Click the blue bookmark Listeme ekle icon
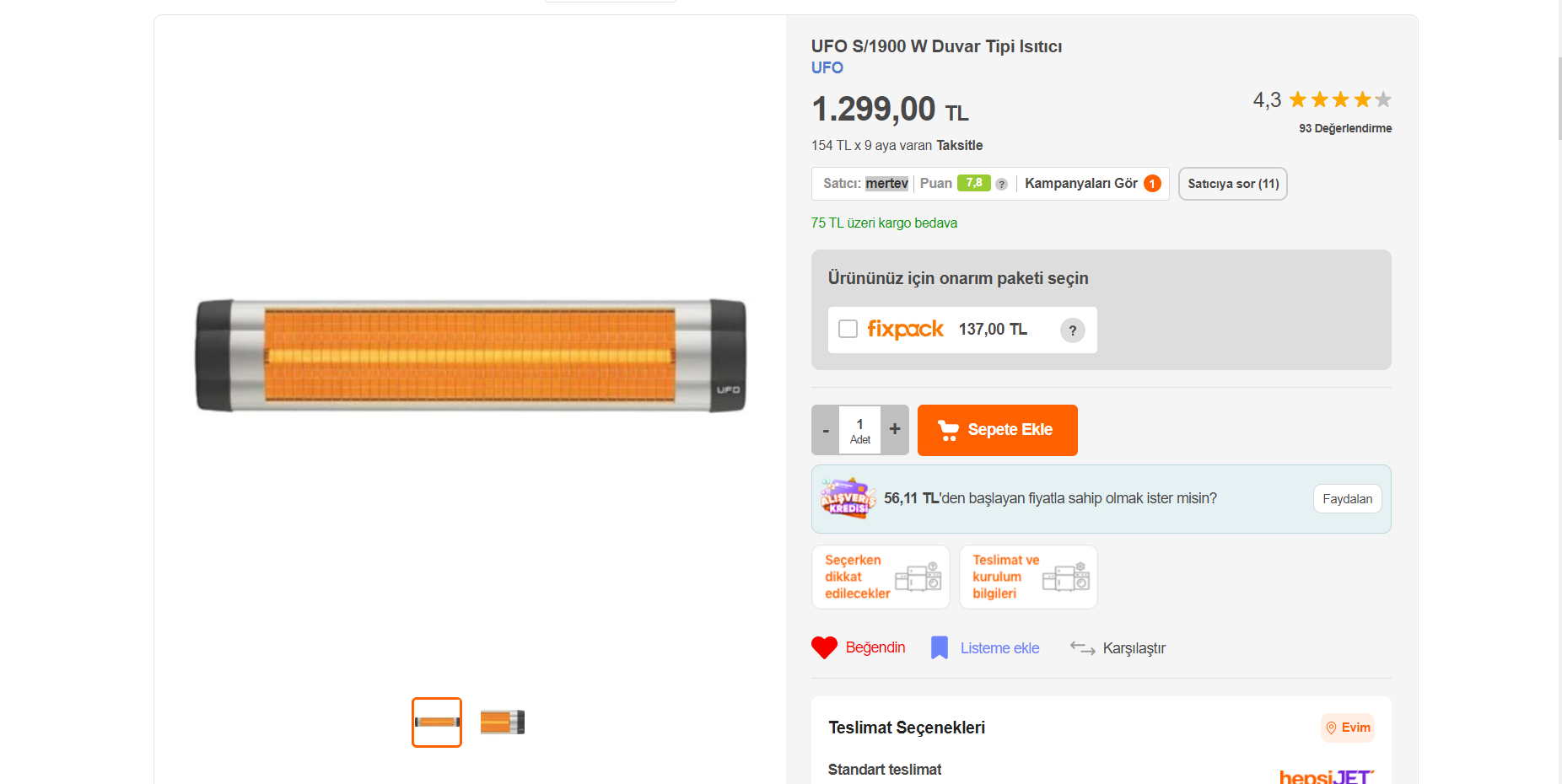The height and width of the screenshot is (784, 1562). 939,647
